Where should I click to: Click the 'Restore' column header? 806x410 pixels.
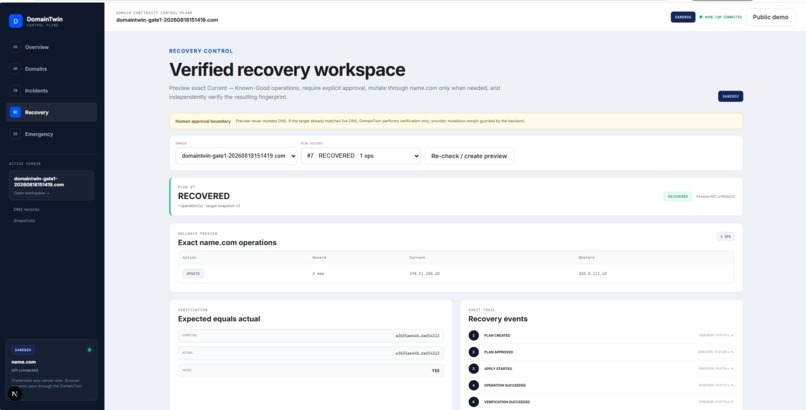[x=587, y=257]
